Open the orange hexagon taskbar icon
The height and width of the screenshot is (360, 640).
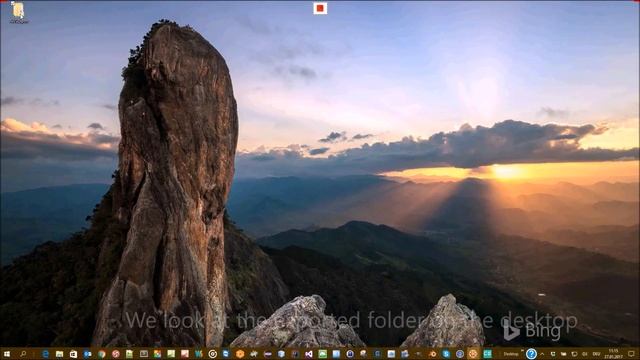pos(240,354)
